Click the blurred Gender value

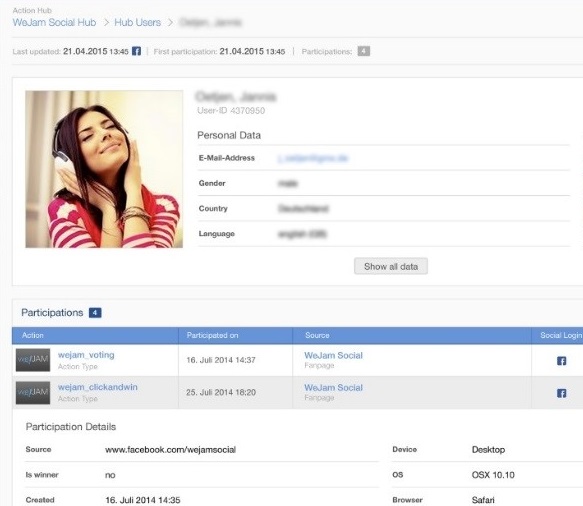pos(288,183)
